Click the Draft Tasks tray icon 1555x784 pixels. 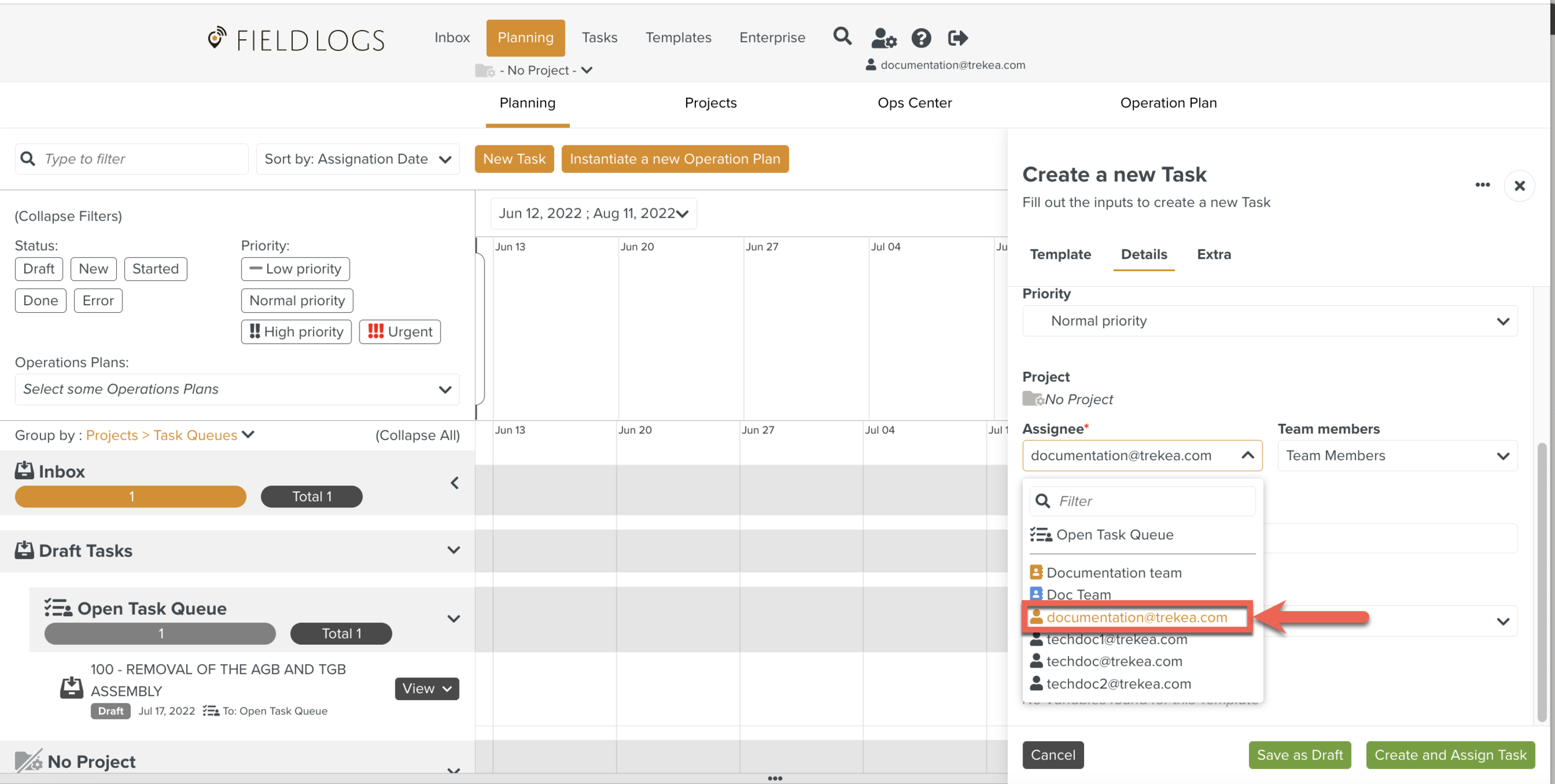(24, 550)
